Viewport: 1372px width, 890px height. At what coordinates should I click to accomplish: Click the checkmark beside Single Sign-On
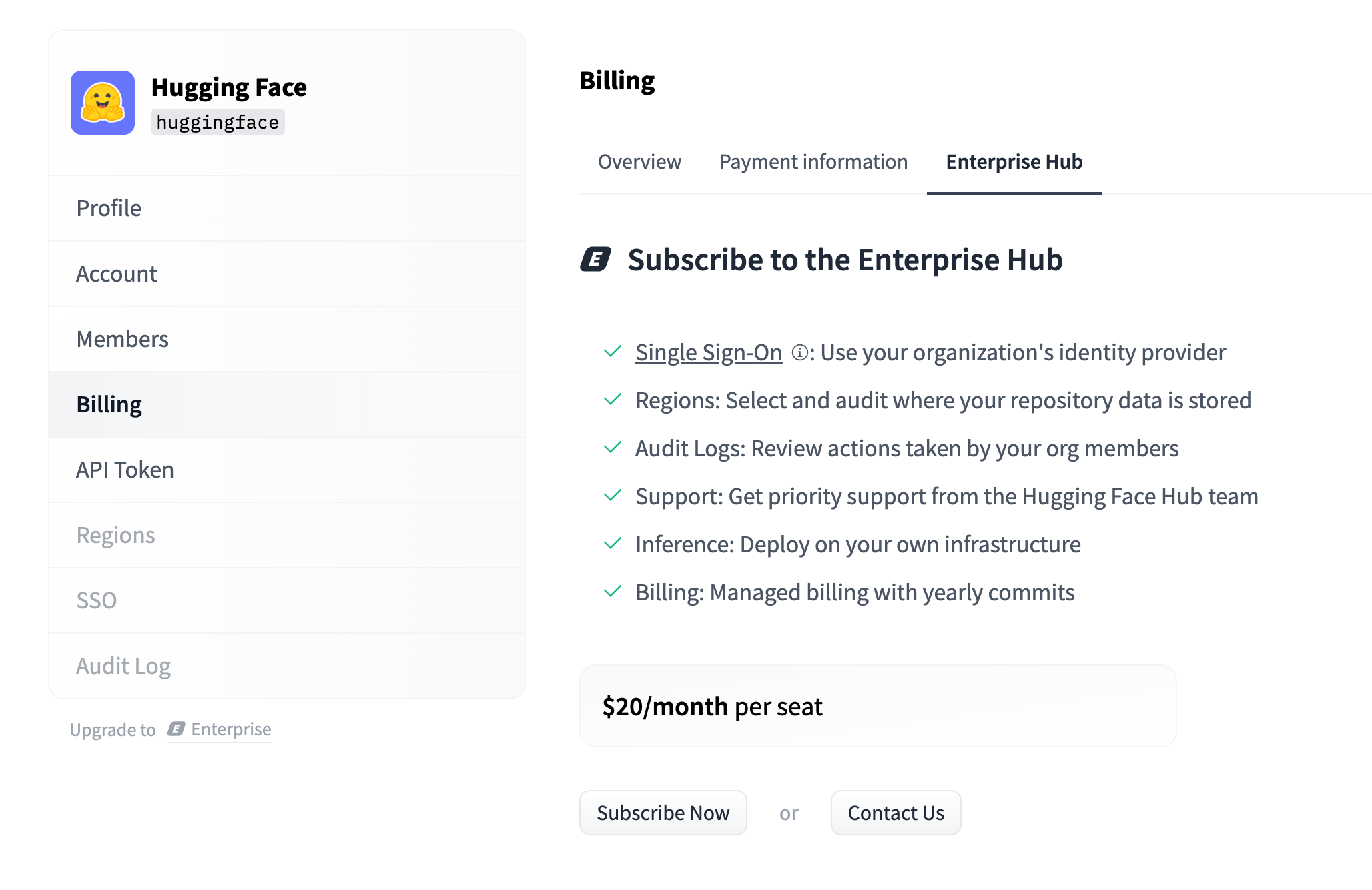[x=613, y=352]
